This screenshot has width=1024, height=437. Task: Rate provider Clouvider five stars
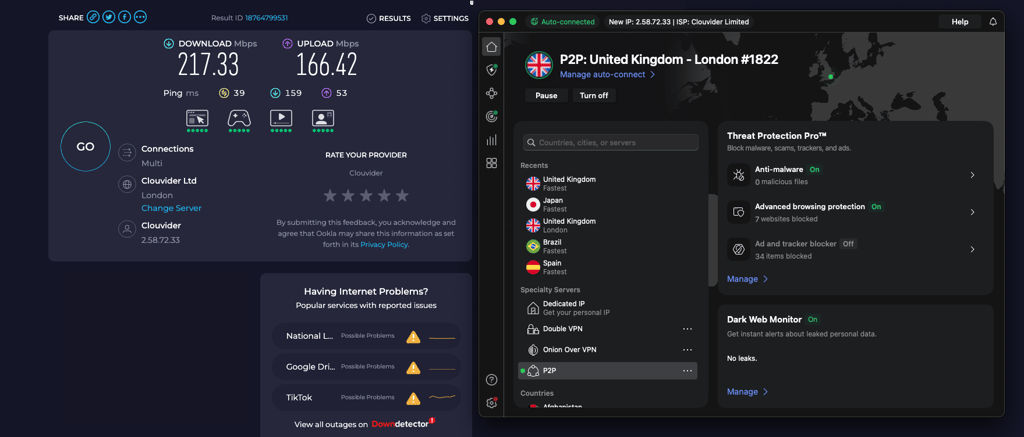[402, 195]
